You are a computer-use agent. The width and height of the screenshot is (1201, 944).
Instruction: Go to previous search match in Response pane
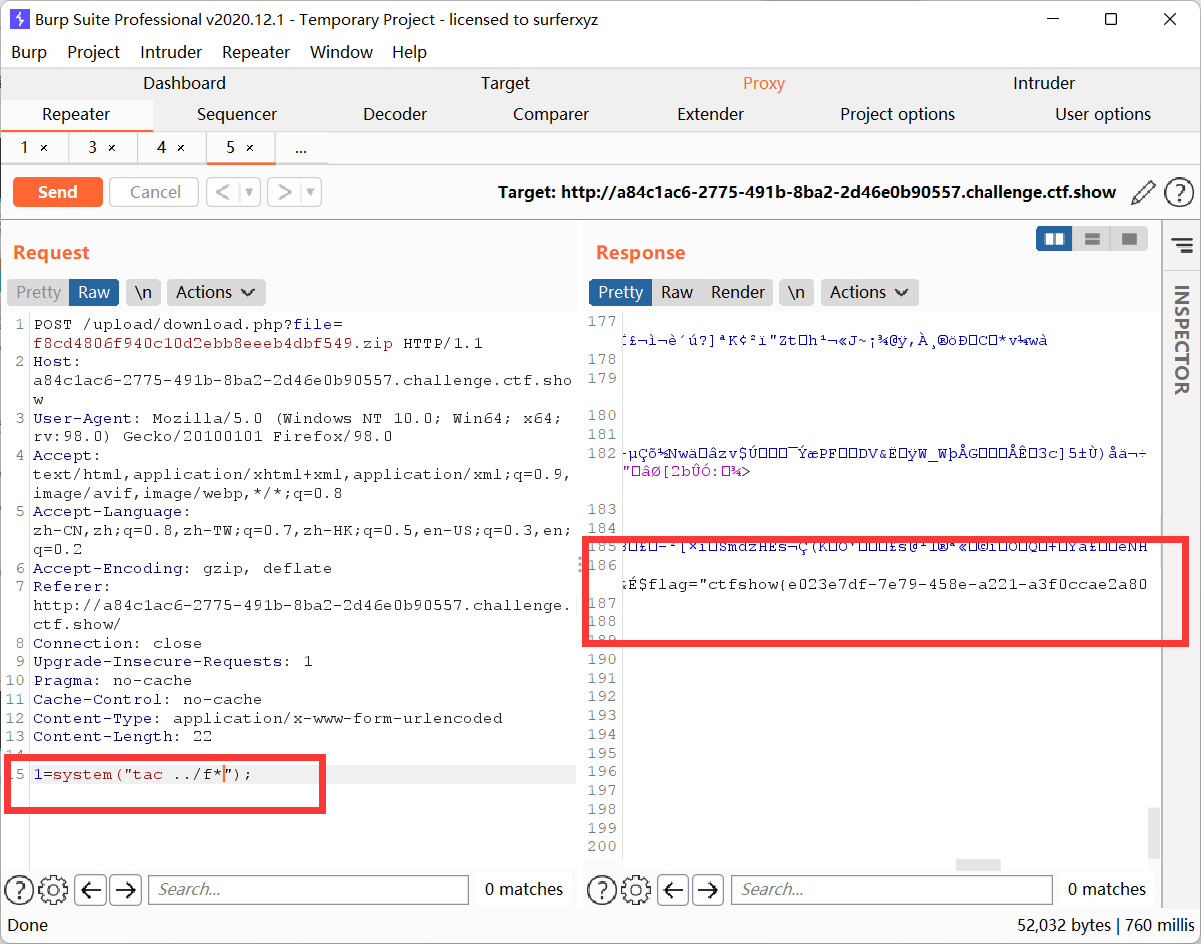click(674, 889)
